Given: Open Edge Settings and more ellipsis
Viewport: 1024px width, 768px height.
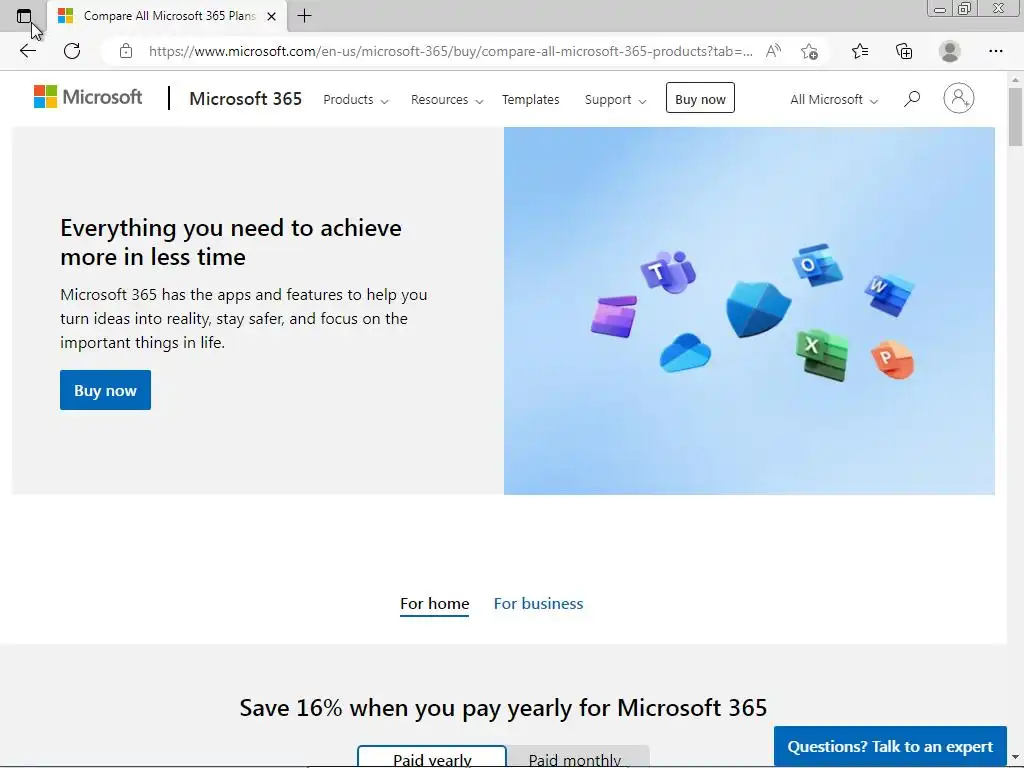Looking at the screenshot, I should [995, 51].
